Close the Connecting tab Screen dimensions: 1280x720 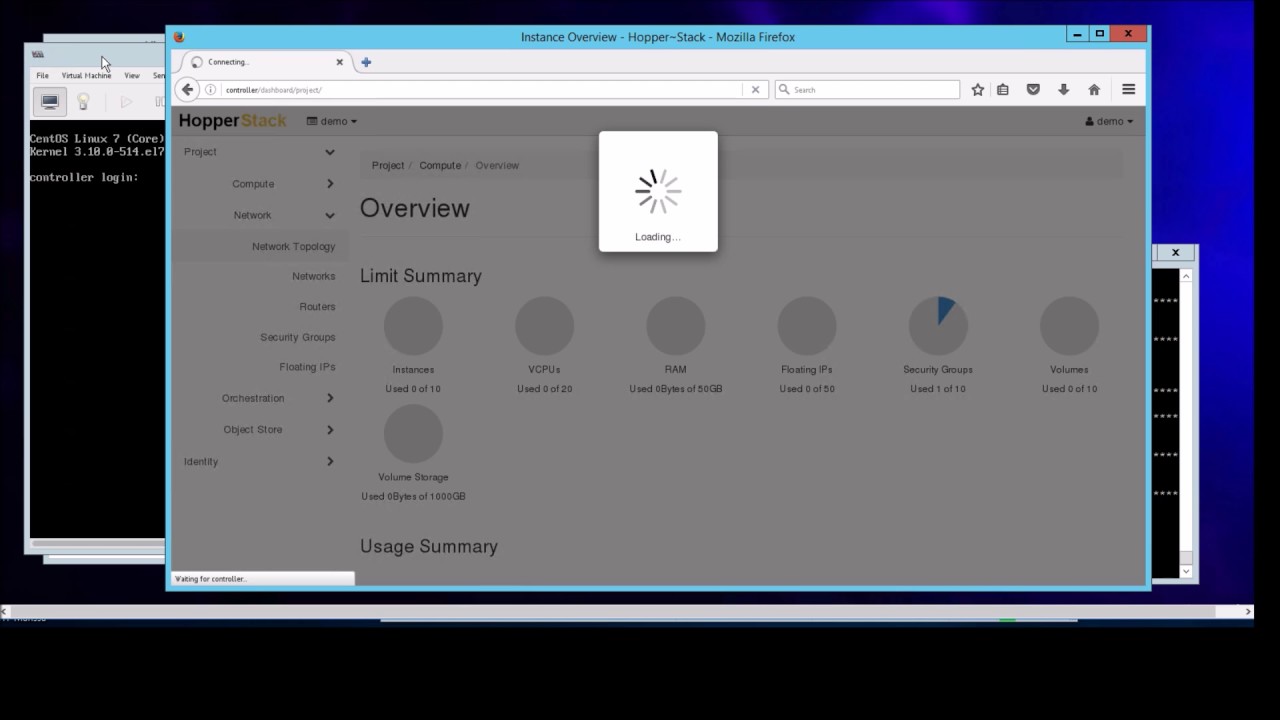339,62
